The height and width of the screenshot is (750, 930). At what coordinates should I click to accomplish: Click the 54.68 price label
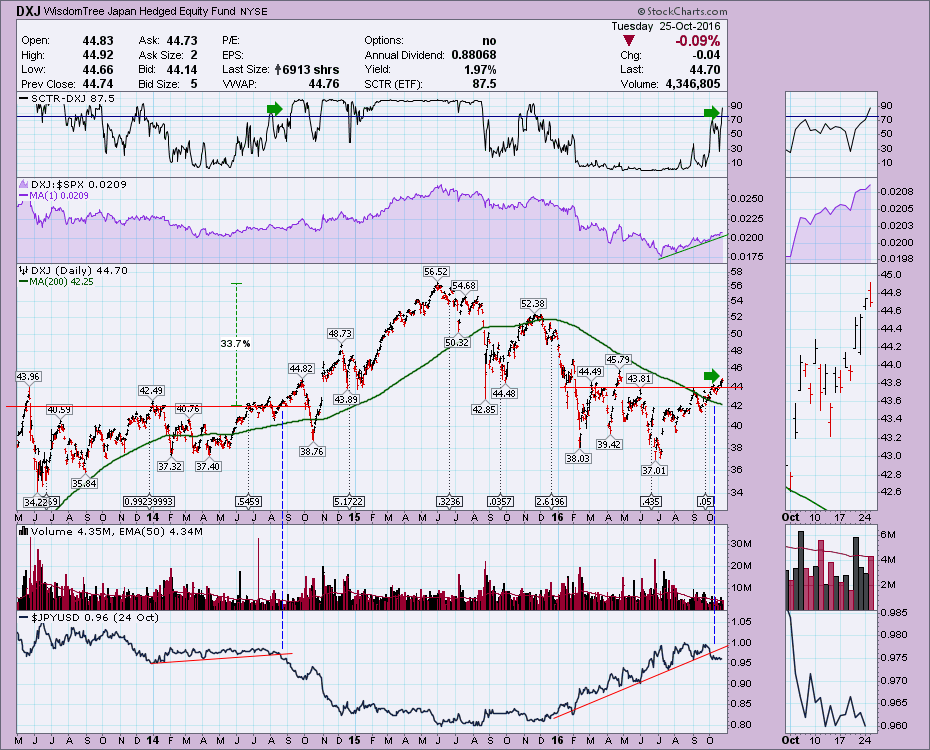464,286
